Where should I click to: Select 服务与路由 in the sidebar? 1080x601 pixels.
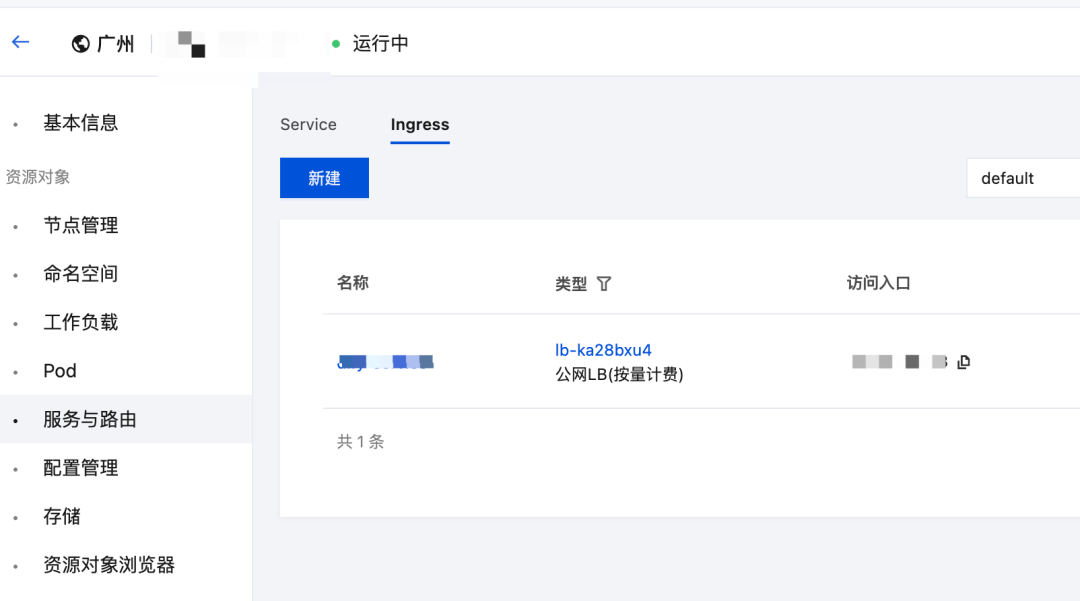click(89, 419)
